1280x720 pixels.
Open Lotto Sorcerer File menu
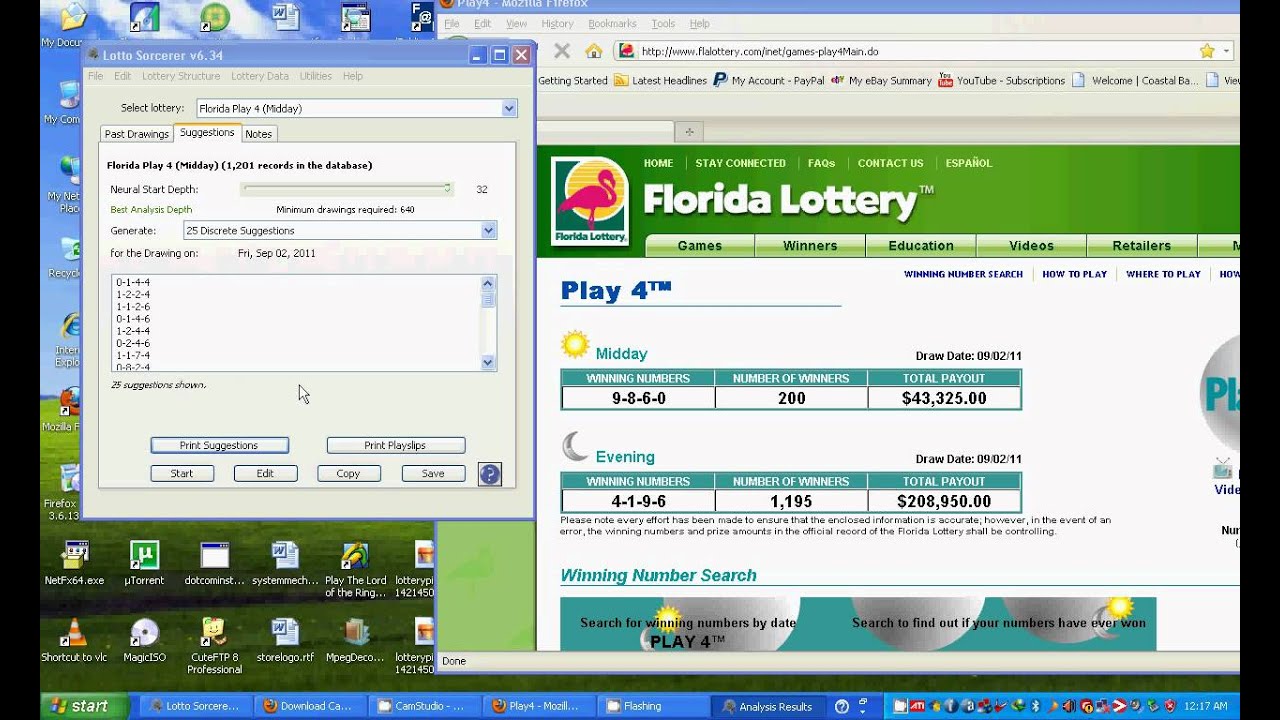tap(95, 76)
